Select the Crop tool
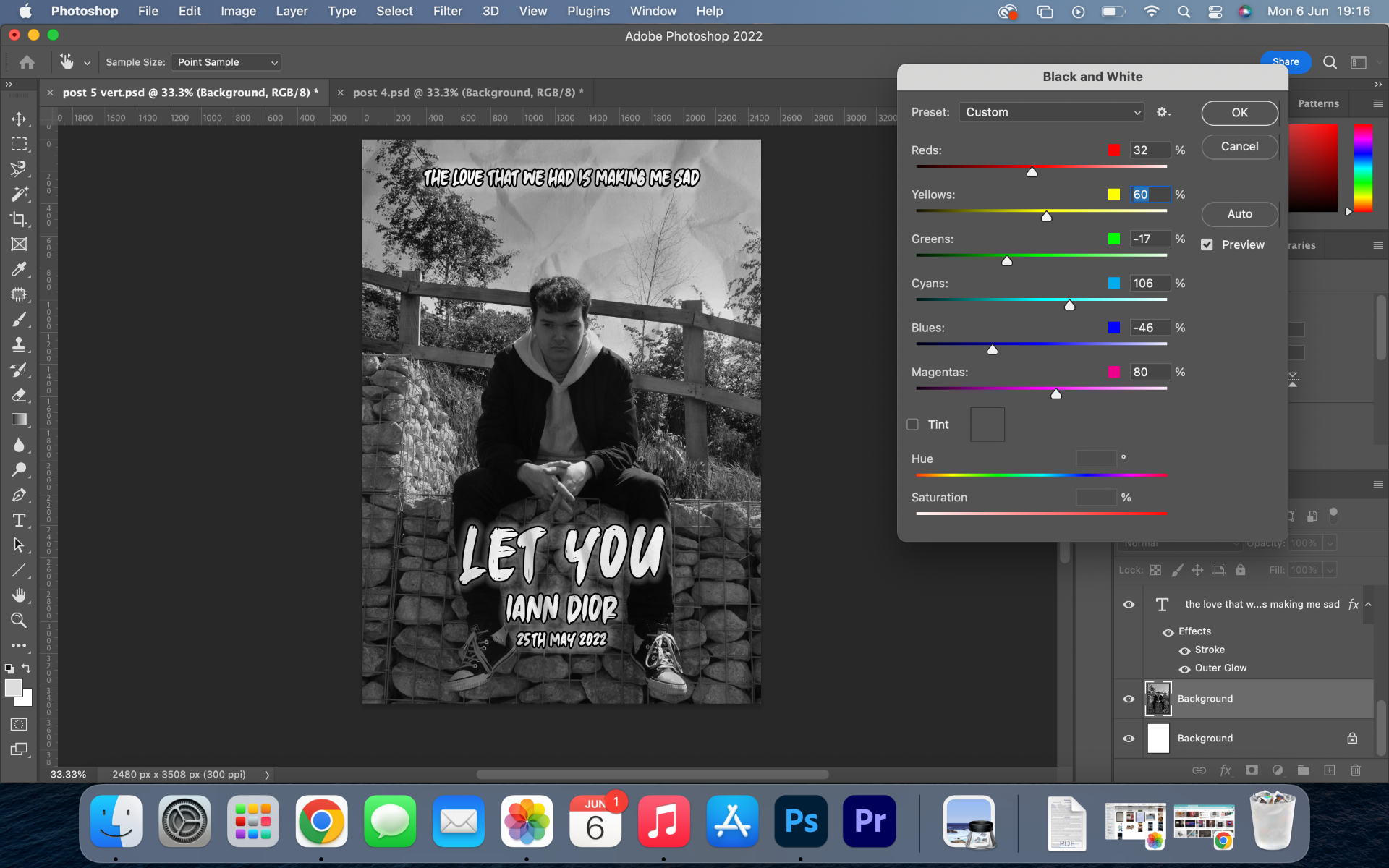The image size is (1389, 868). click(20, 219)
